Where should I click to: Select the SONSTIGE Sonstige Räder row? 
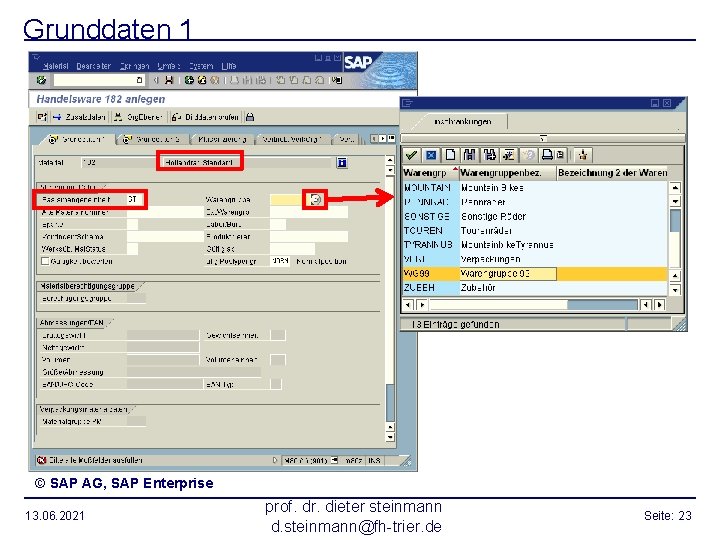534,216
